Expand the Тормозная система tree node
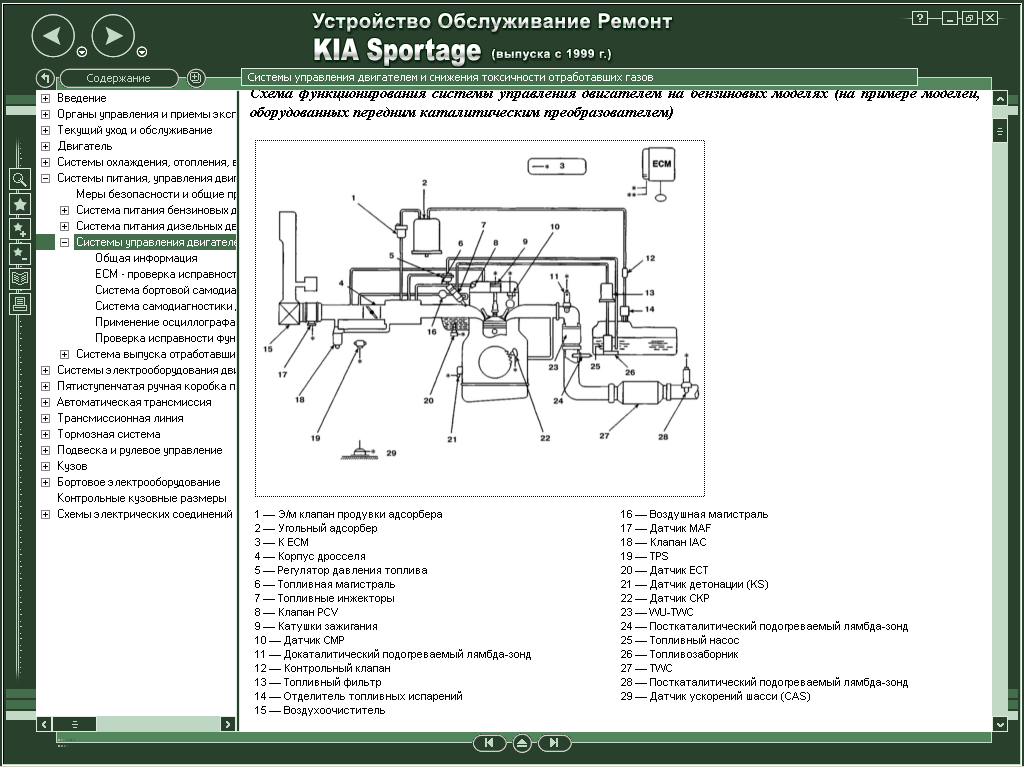This screenshot has height=768, width=1024. [x=45, y=434]
